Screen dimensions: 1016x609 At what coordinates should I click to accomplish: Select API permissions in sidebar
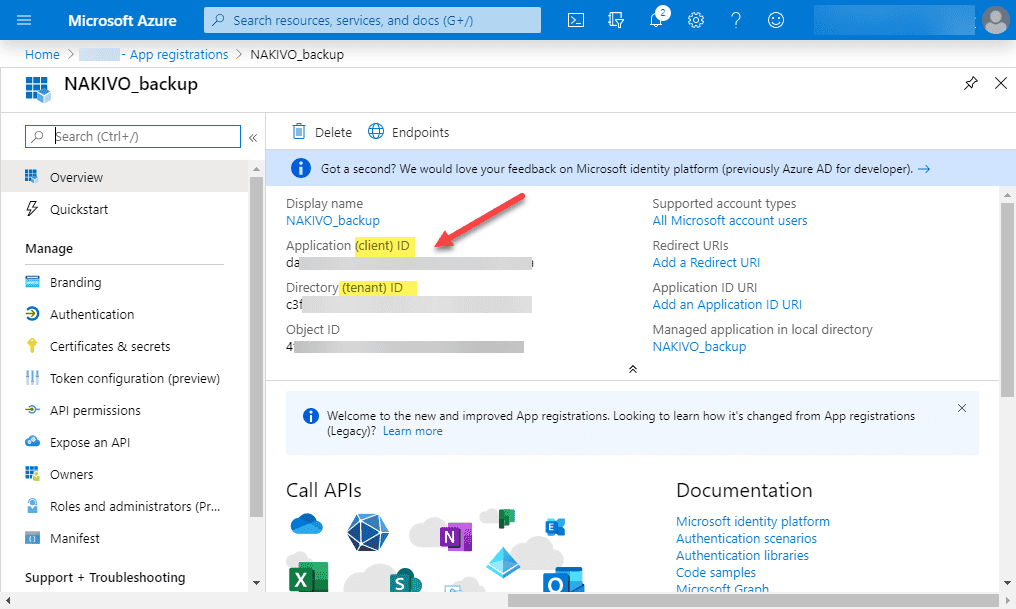click(x=95, y=410)
